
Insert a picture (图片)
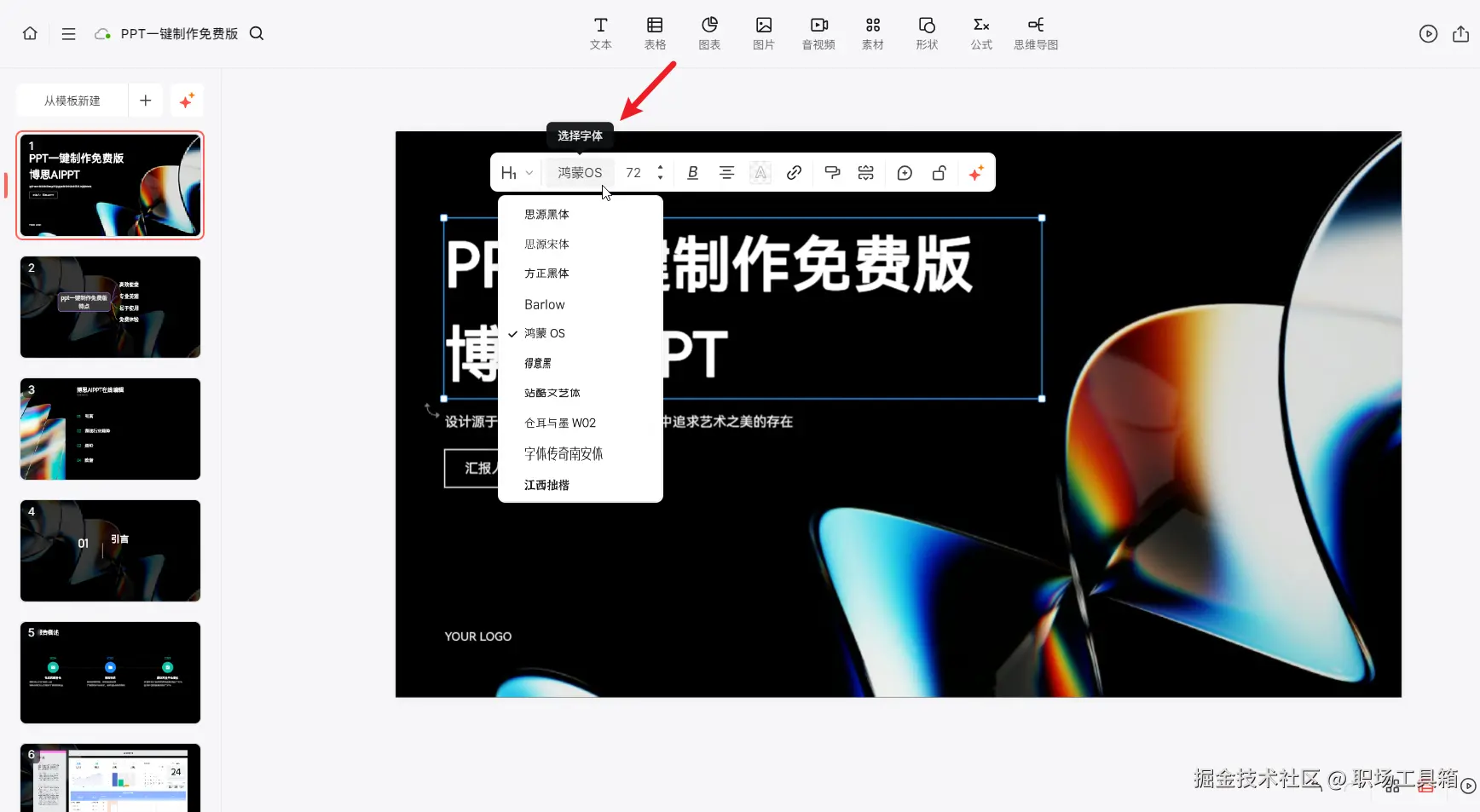click(764, 33)
